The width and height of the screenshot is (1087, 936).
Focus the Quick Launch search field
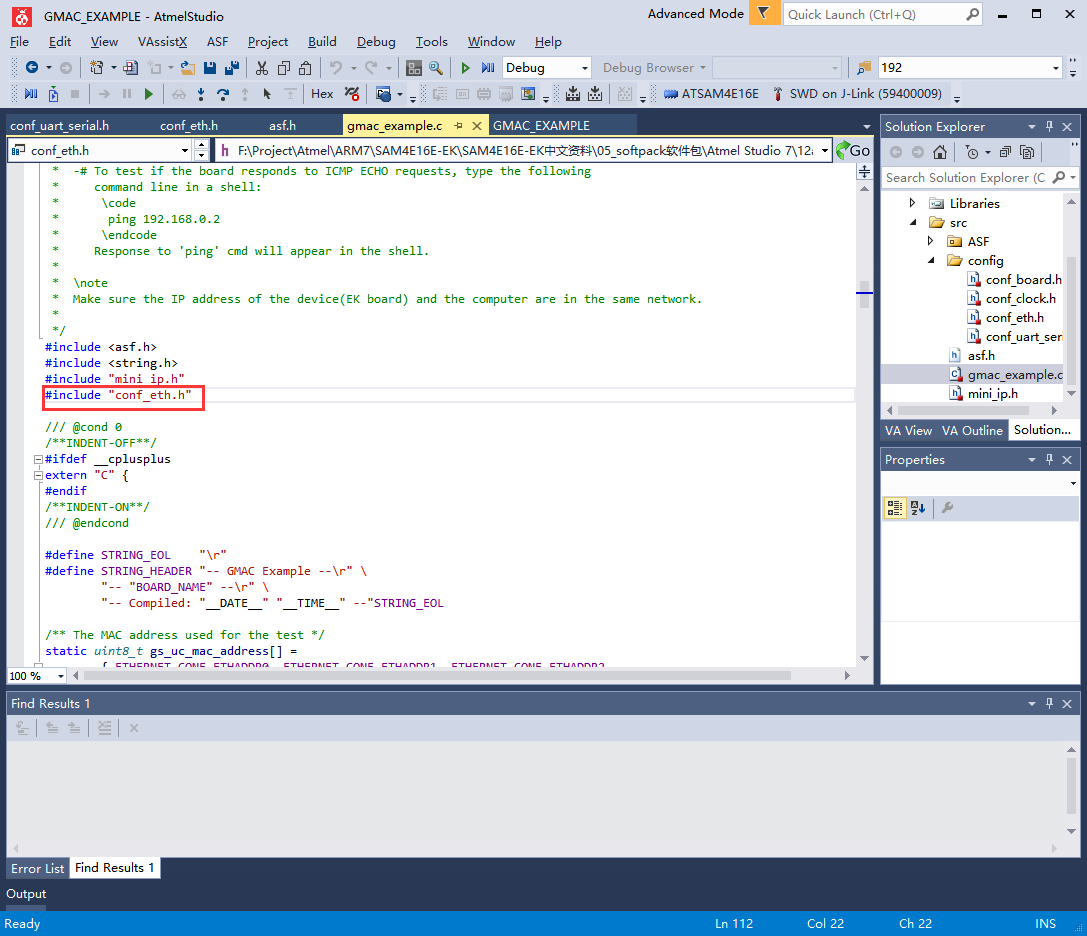pos(882,14)
